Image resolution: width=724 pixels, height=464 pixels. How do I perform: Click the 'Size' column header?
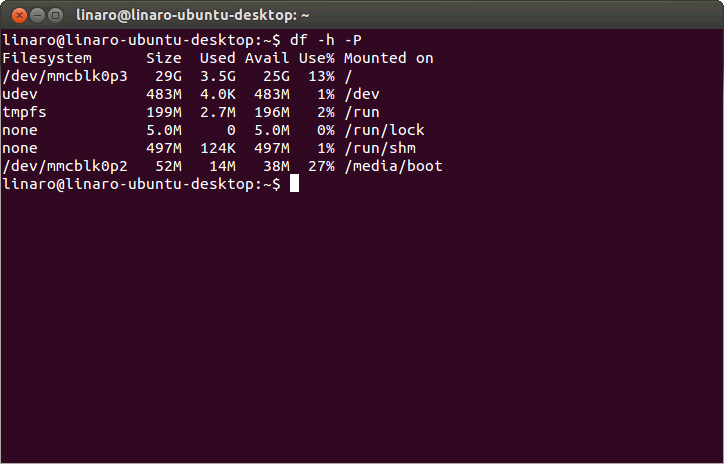[164, 58]
